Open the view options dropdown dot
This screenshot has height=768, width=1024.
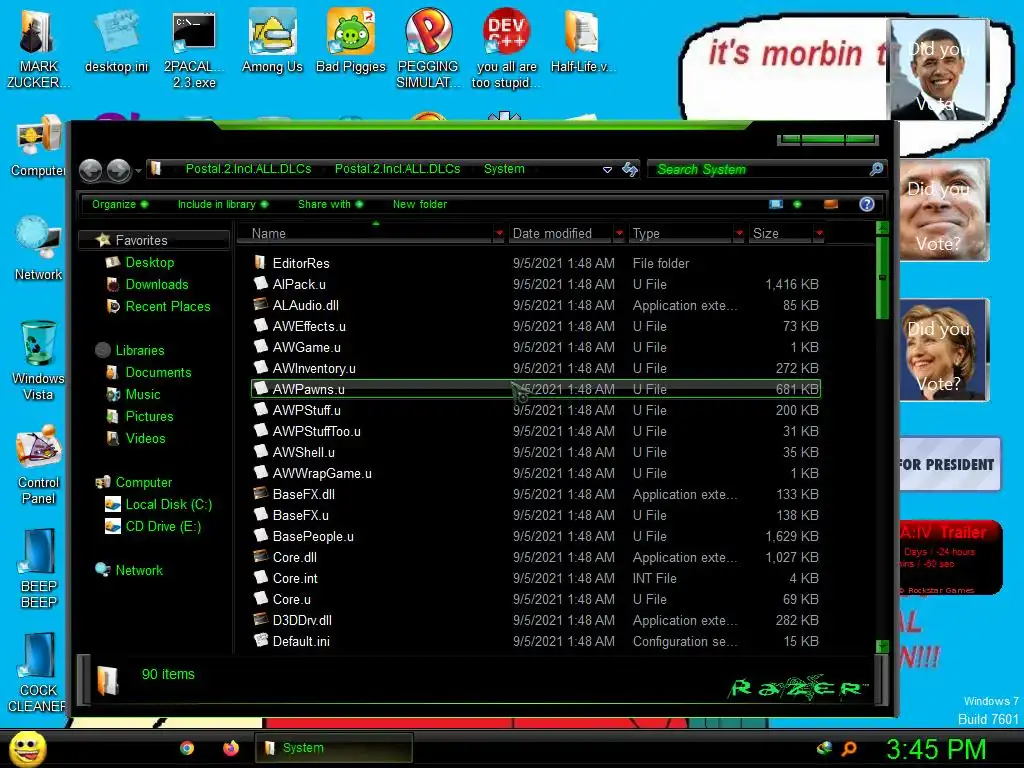[797, 204]
